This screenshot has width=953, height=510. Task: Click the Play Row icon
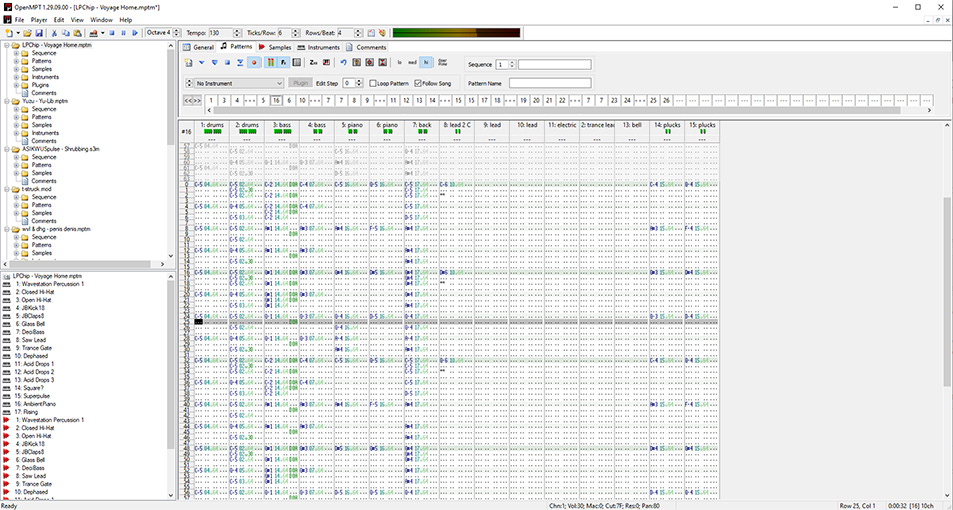pyautogui.click(x=240, y=62)
